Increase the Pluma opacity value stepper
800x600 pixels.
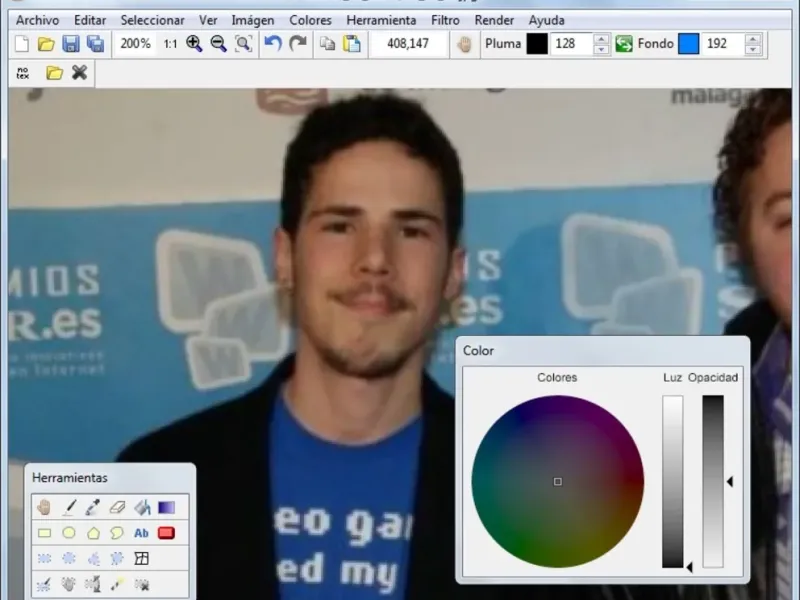point(601,39)
